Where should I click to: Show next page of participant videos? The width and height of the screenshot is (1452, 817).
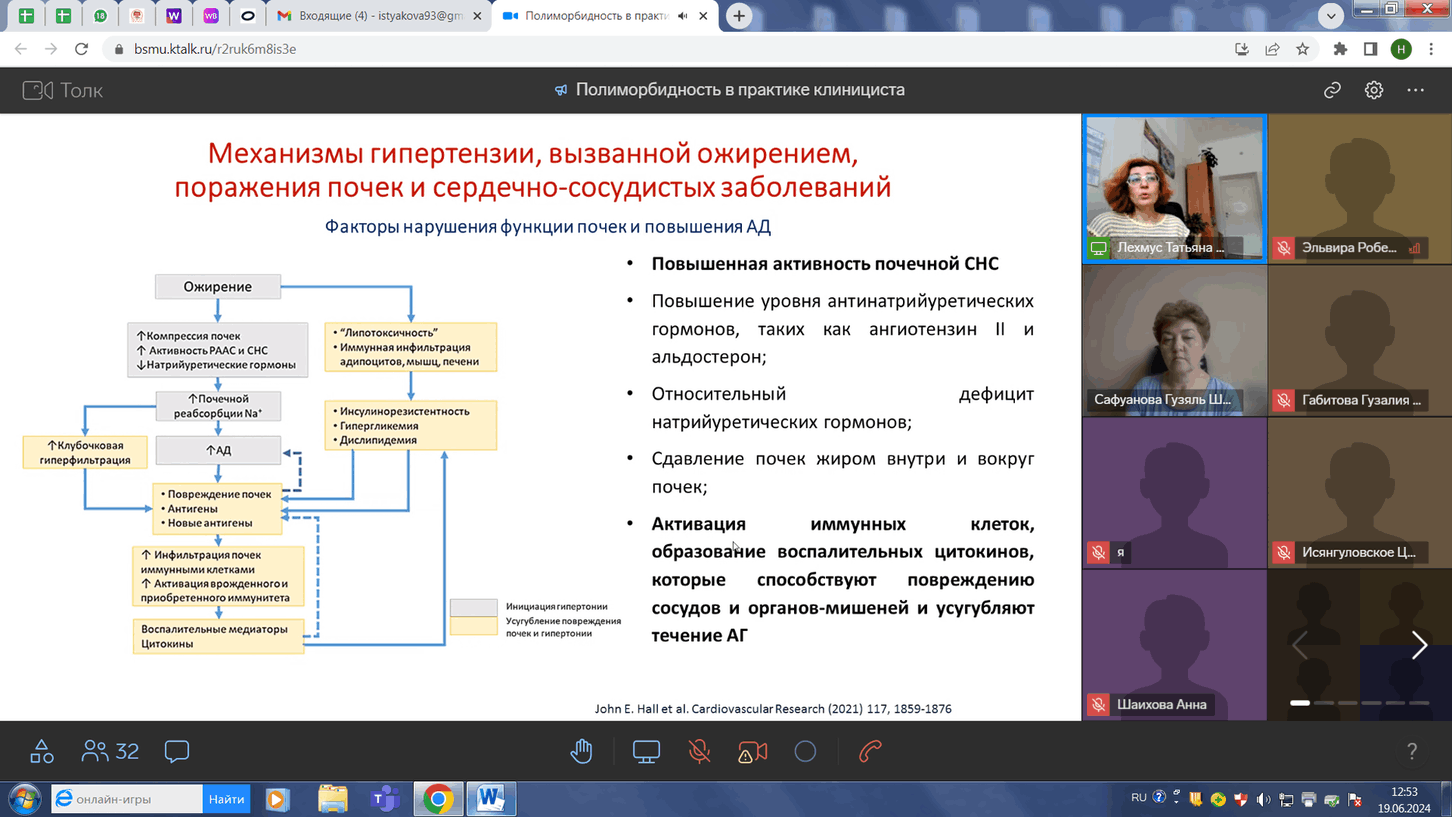point(1419,646)
